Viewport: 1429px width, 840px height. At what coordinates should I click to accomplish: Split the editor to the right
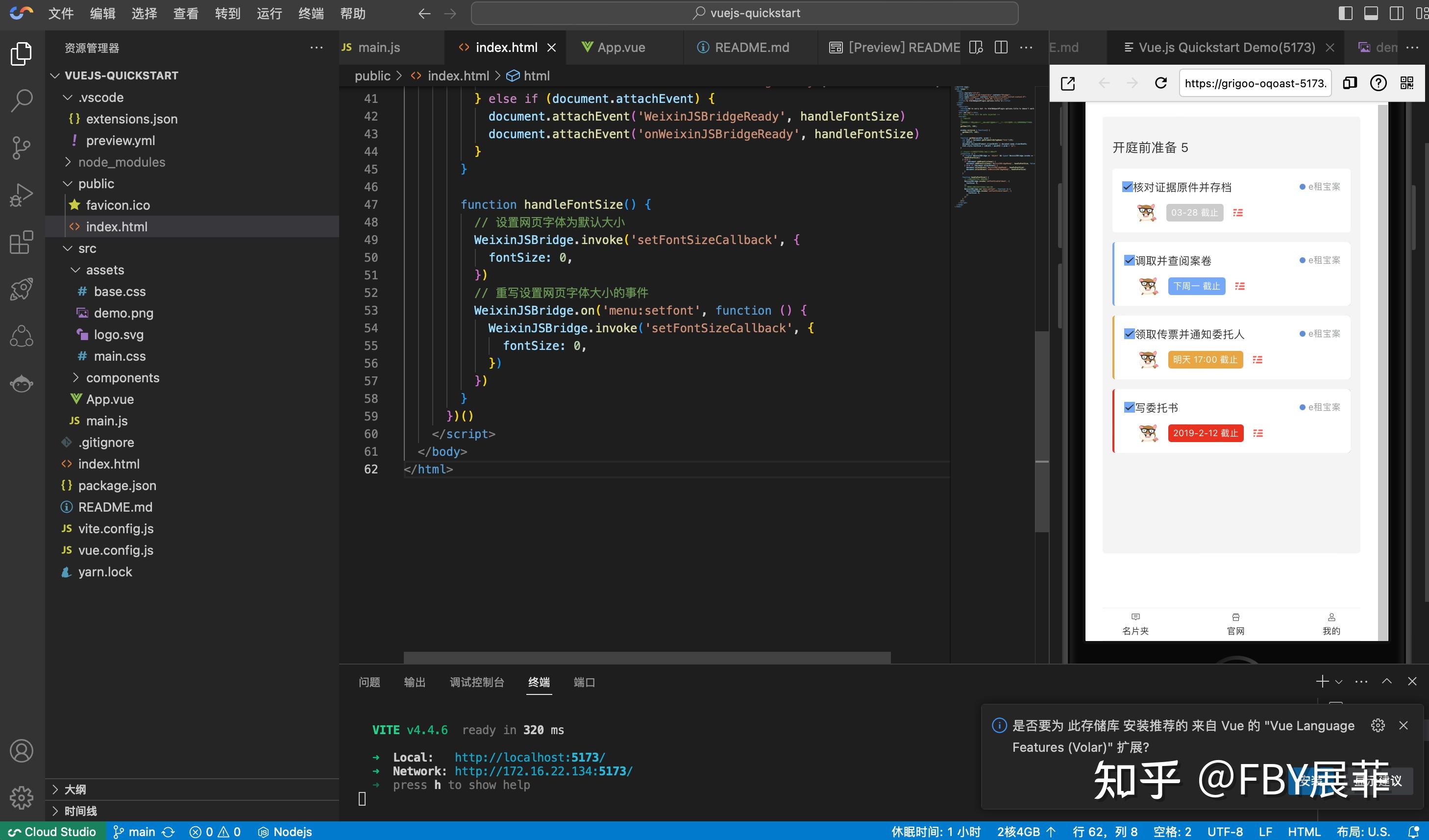coord(1001,48)
